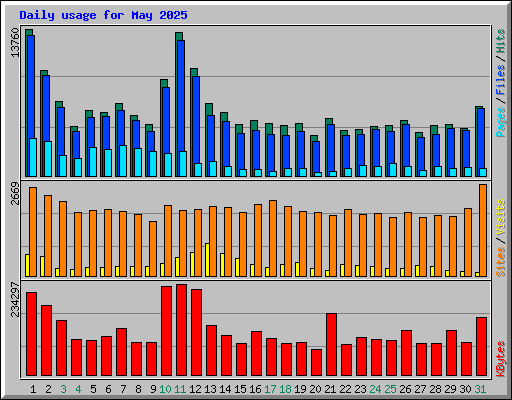
Task: Click the KBytes legend label
Action: pos(501,359)
